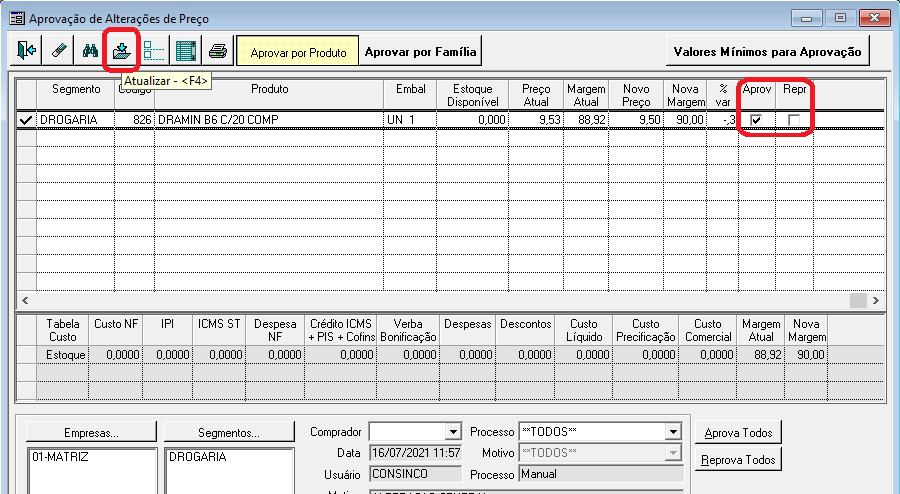Click the Novo Preço cell 9,50
Screen dimensions: 900x494
click(636, 120)
